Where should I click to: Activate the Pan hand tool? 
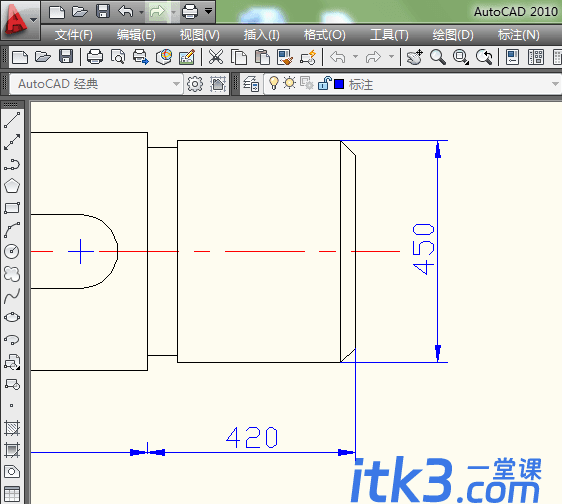pyautogui.click(x=415, y=57)
